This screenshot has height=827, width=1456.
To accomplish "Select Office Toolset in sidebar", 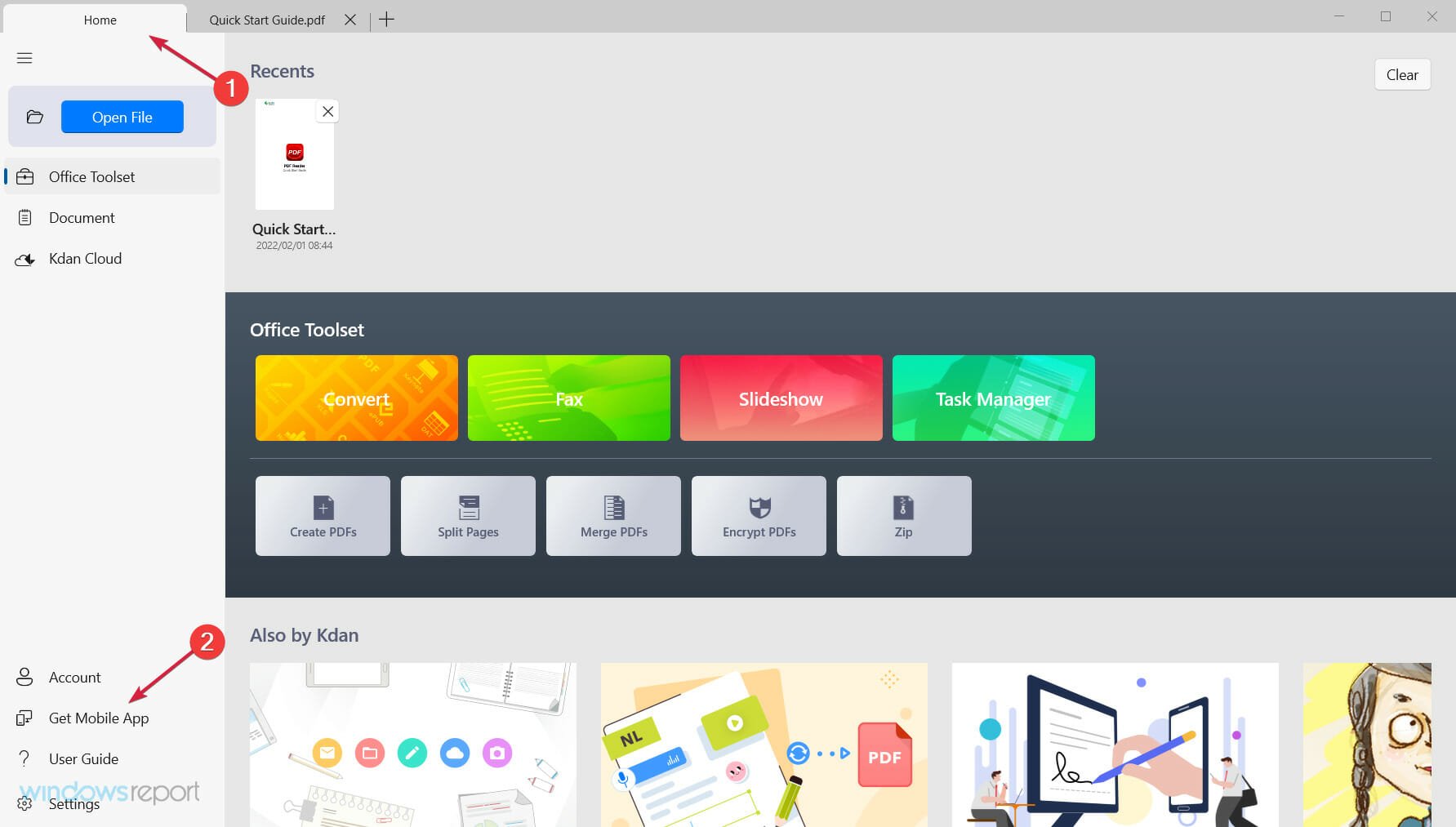I will [x=113, y=176].
